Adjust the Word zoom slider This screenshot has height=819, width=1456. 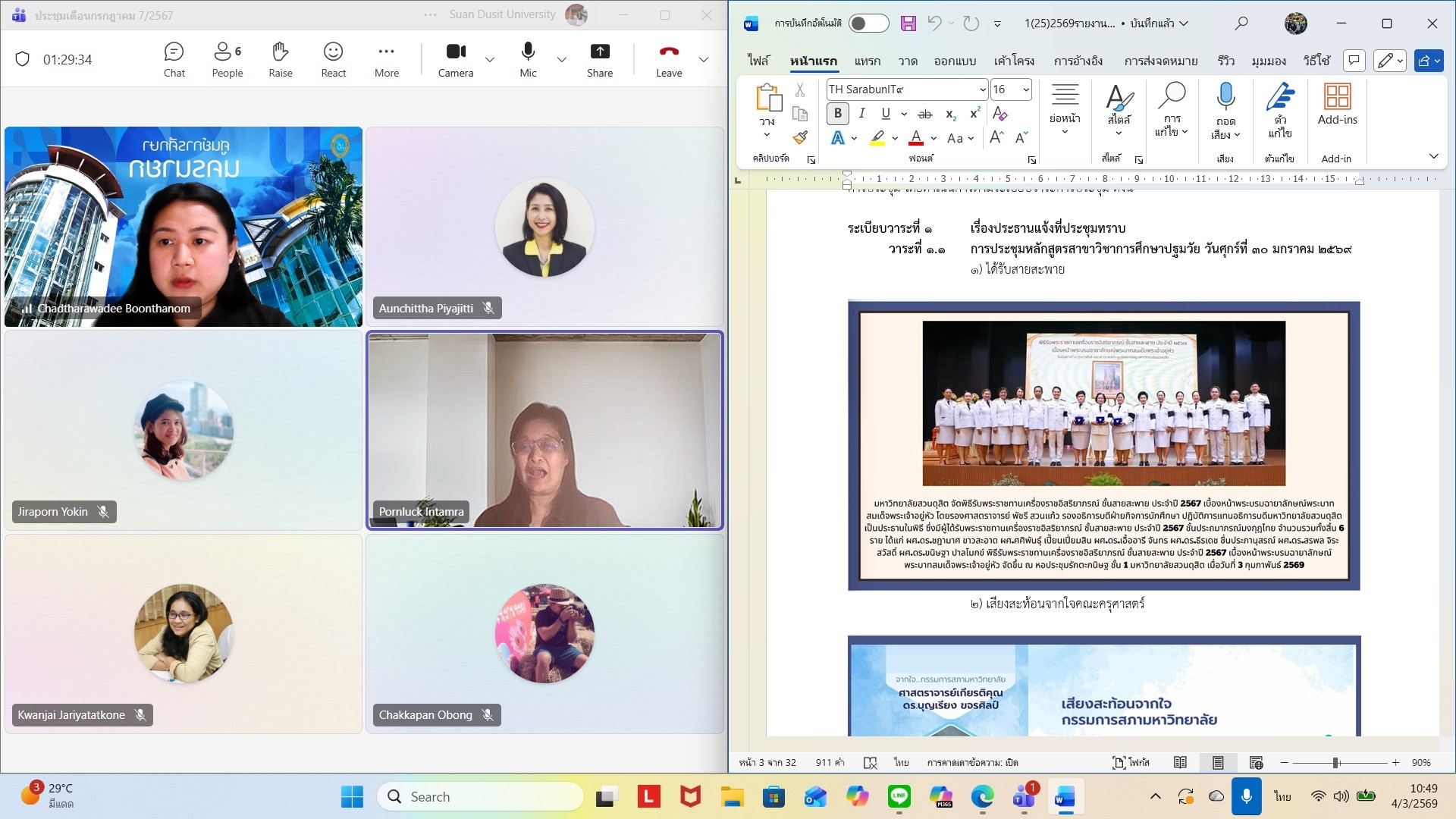tap(1335, 762)
